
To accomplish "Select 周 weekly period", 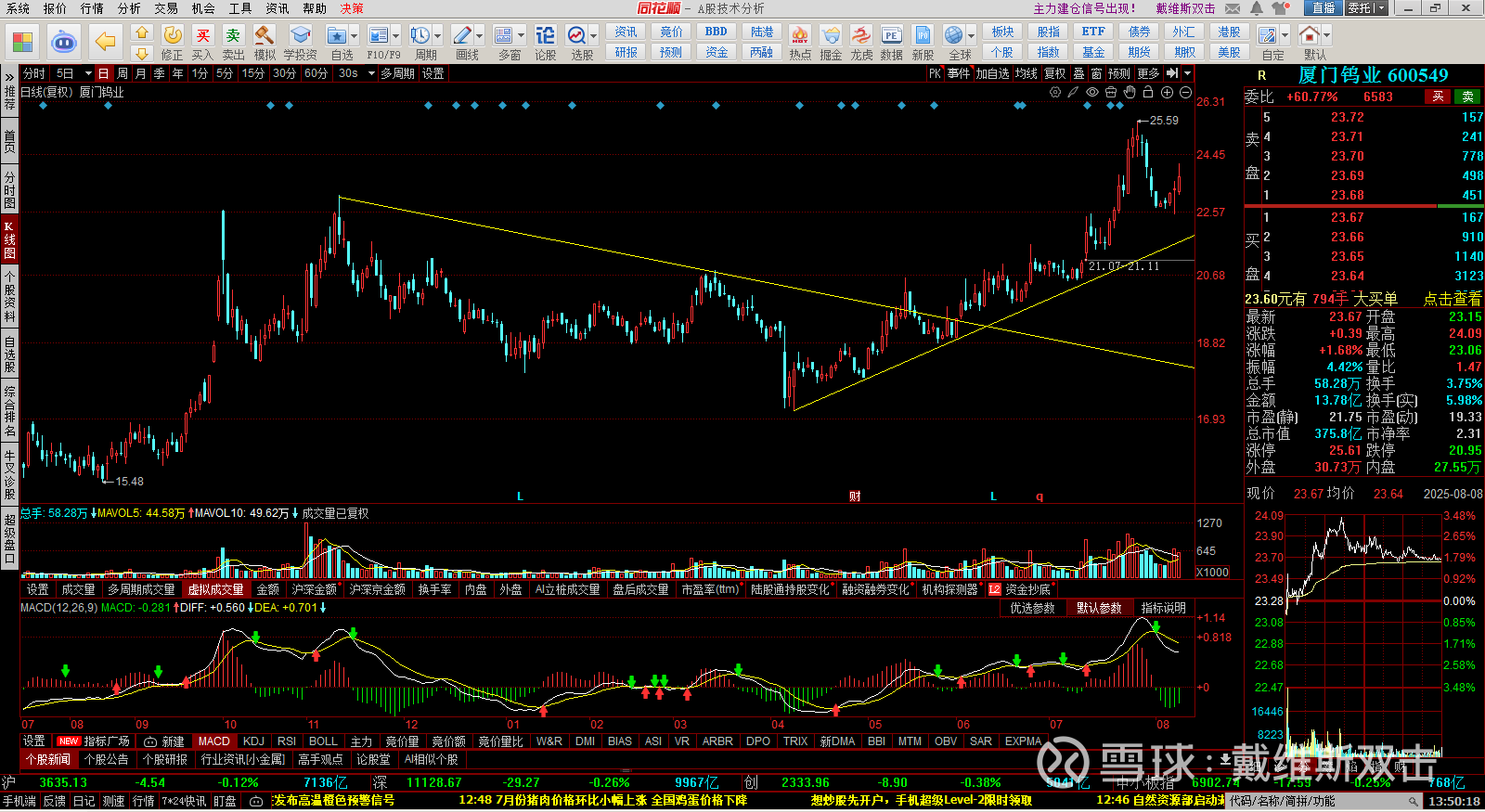I will click(x=123, y=73).
